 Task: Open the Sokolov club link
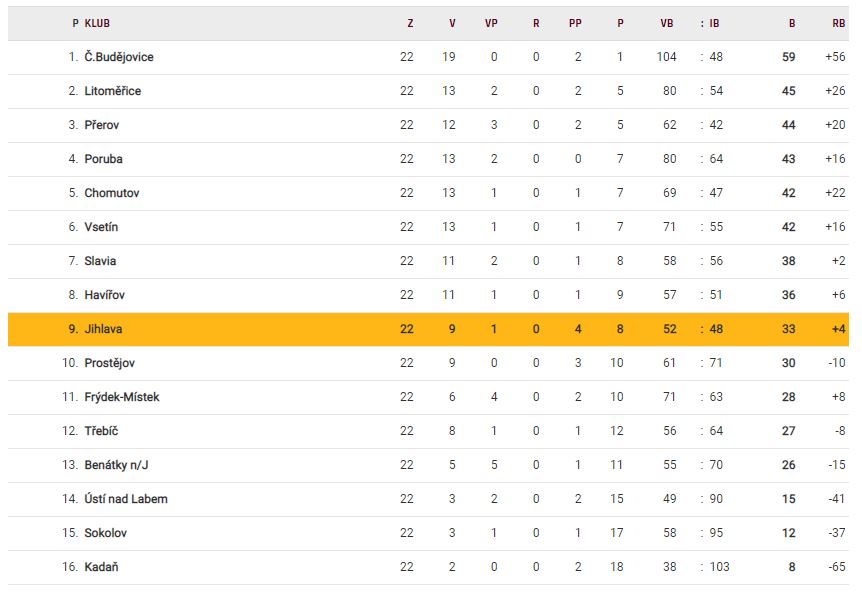[x=105, y=533]
